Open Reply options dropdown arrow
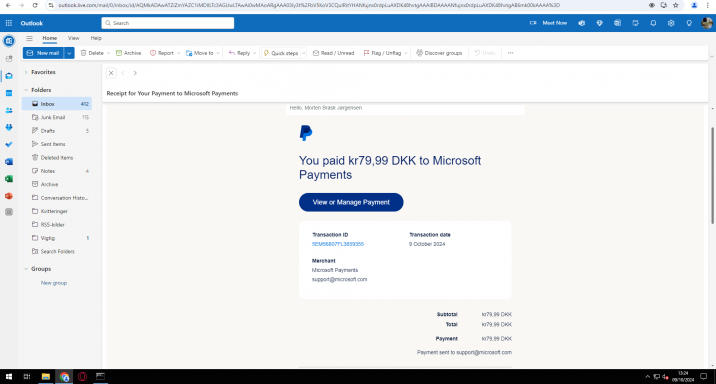716x384 pixels. tap(254, 53)
